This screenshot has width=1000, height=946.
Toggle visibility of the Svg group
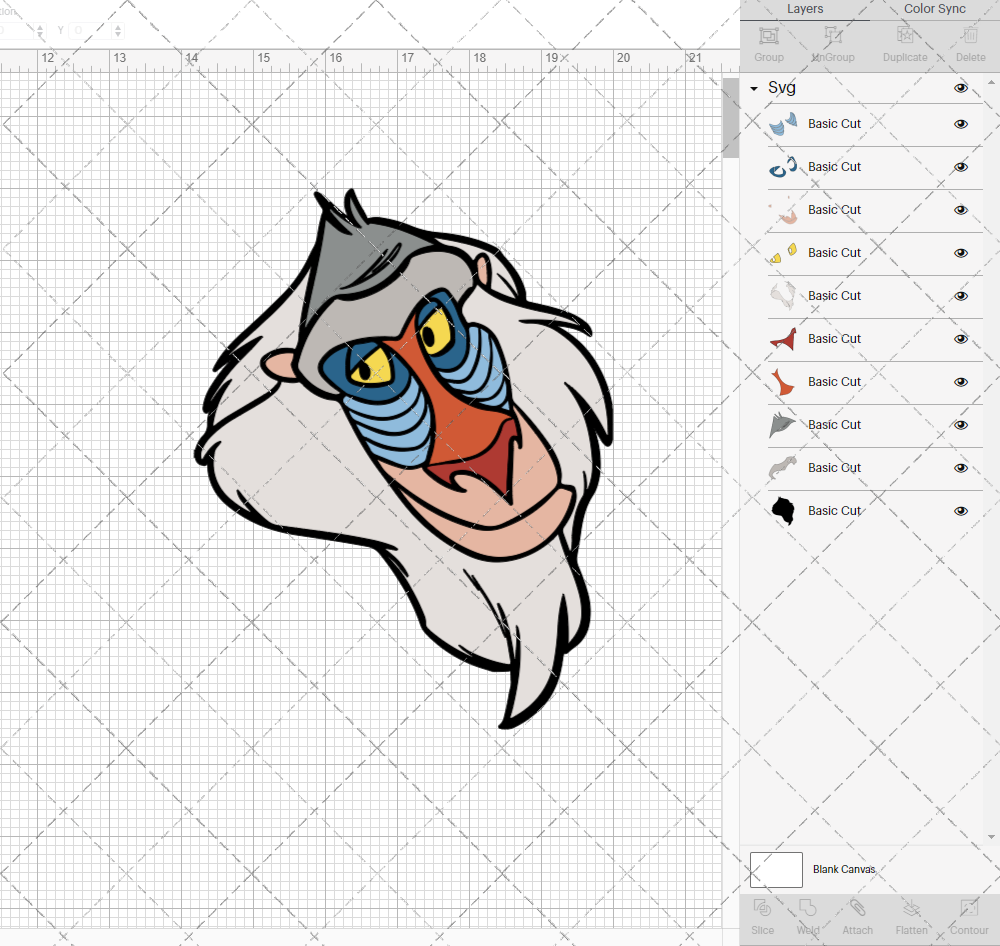960,88
